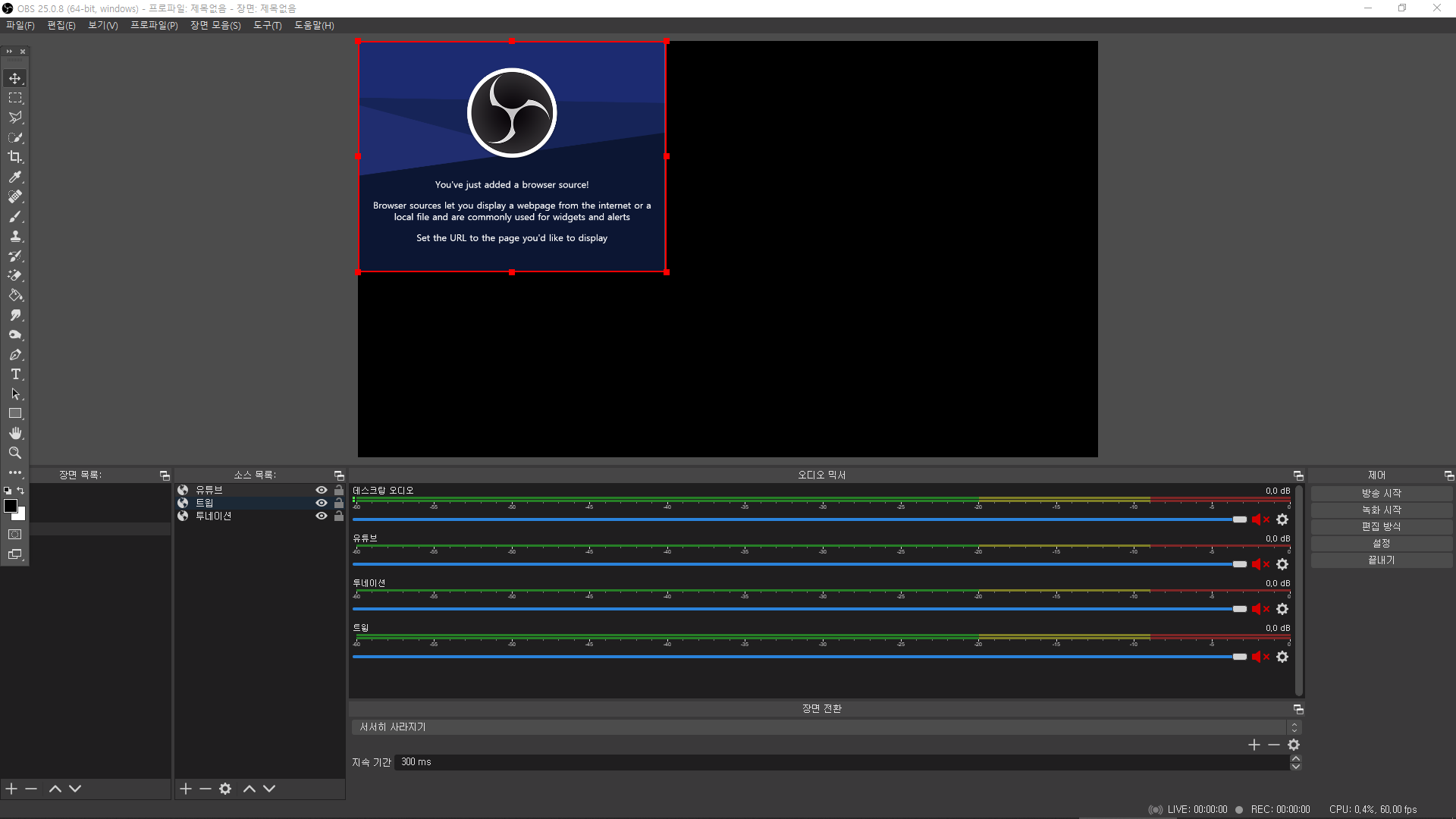Toggle the lock on 트윕 source

pyautogui.click(x=339, y=503)
